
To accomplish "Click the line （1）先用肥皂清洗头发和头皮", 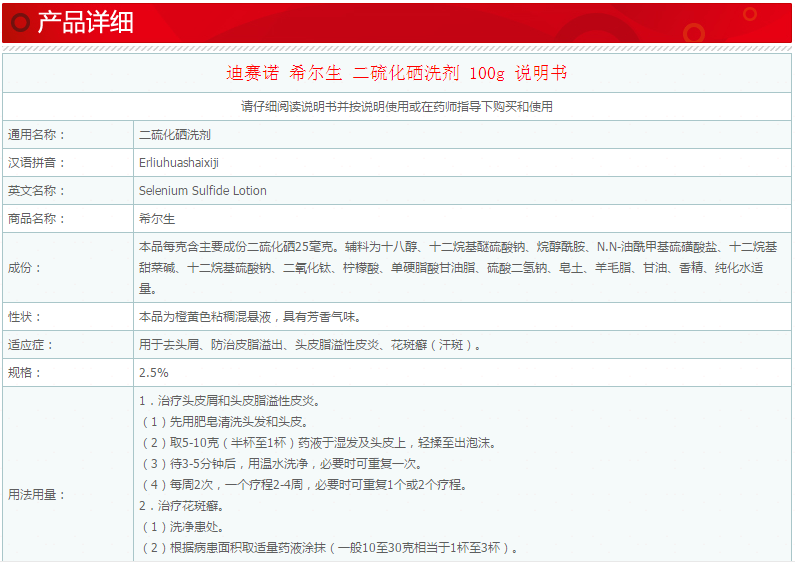I will [224, 421].
